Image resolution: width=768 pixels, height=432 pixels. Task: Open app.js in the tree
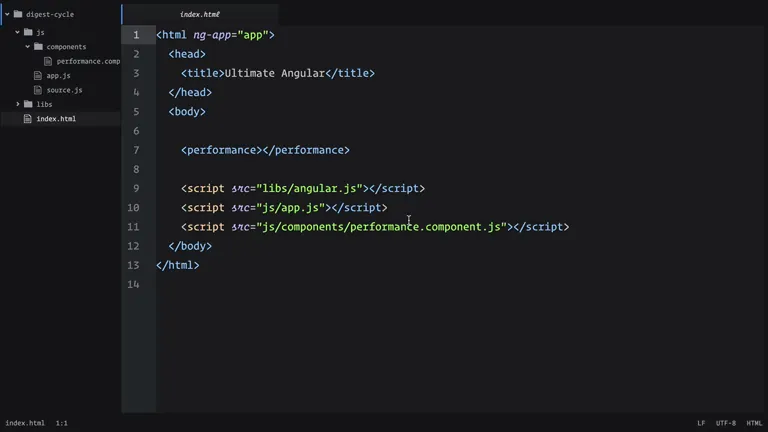point(58,75)
